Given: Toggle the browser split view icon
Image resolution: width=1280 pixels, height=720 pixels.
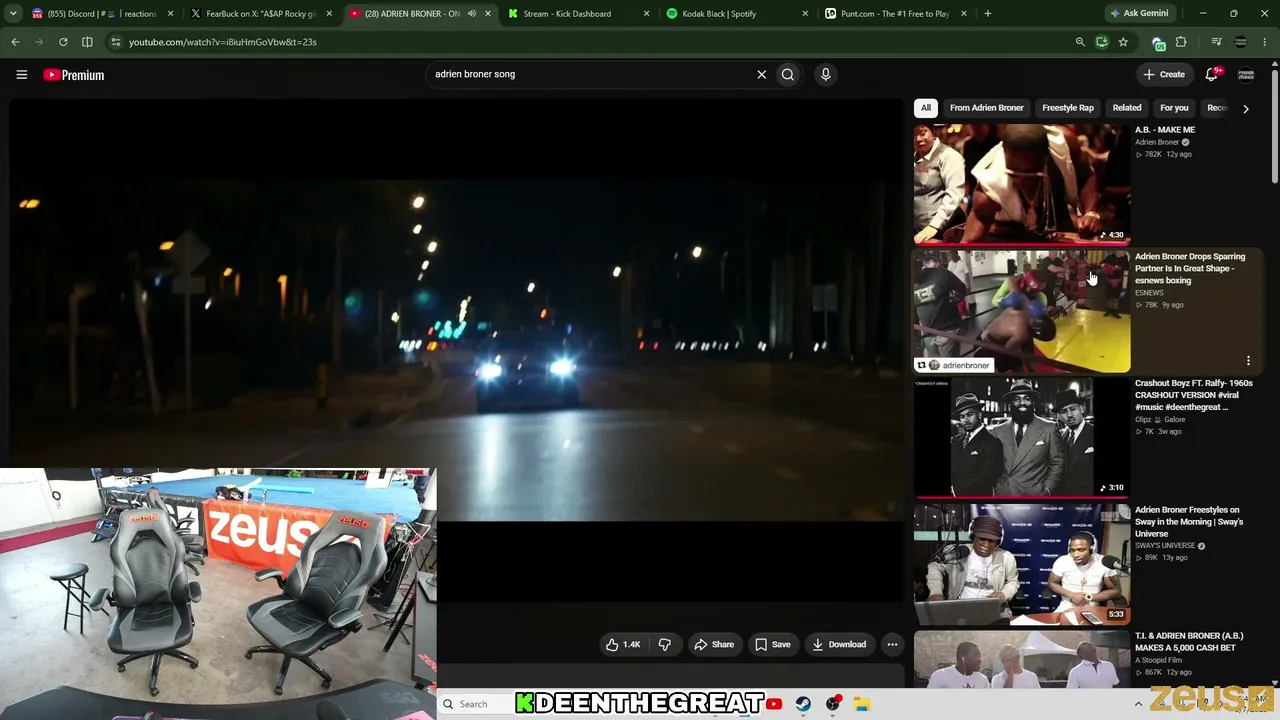Looking at the screenshot, I should click(x=87, y=42).
